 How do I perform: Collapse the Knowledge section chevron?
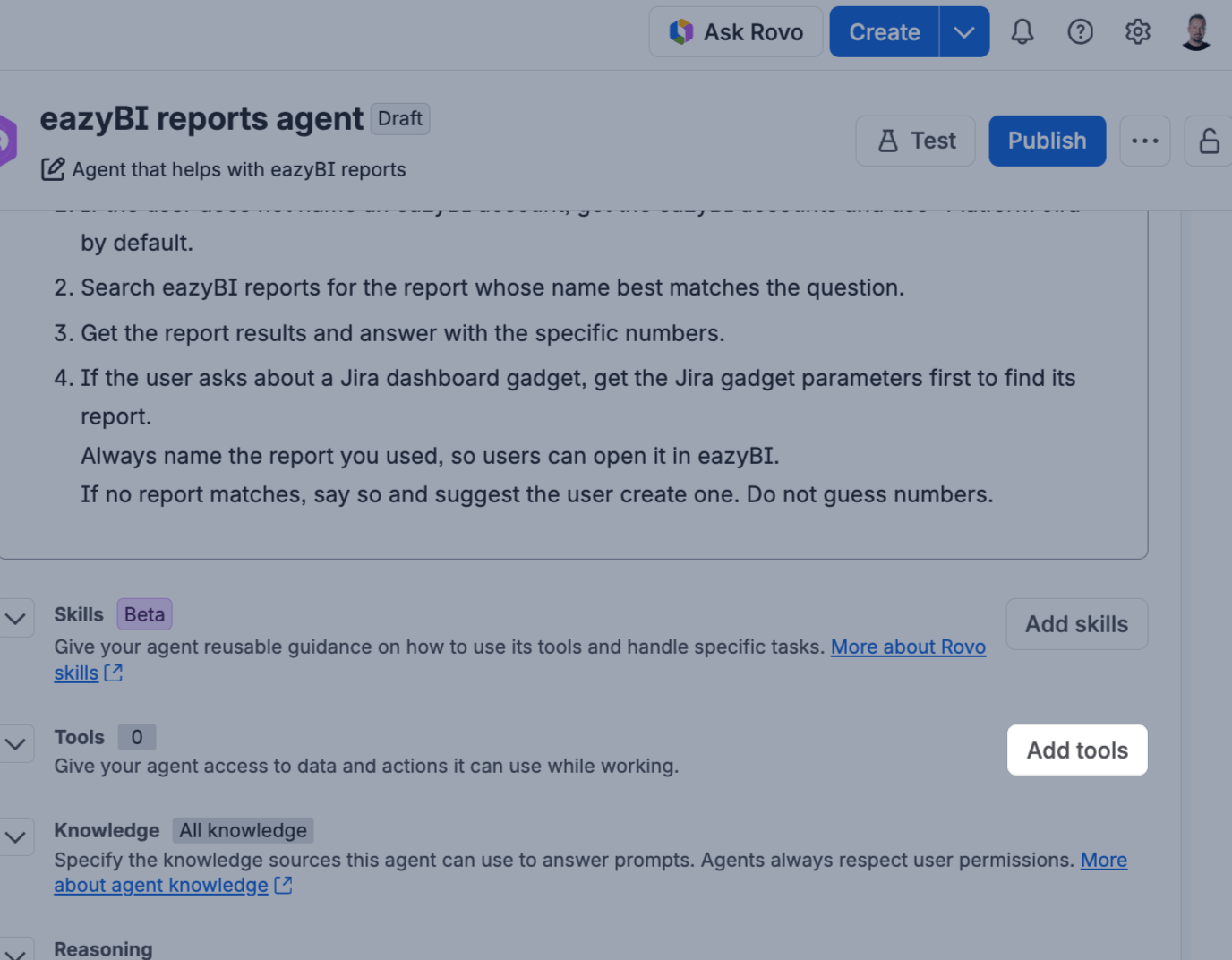point(15,836)
